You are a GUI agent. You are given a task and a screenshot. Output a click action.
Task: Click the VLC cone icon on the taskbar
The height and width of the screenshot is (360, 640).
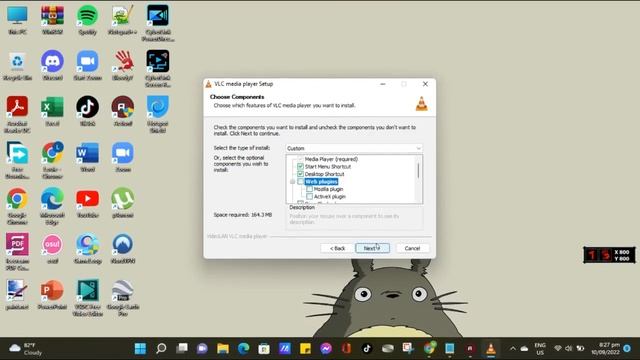[x=491, y=349]
